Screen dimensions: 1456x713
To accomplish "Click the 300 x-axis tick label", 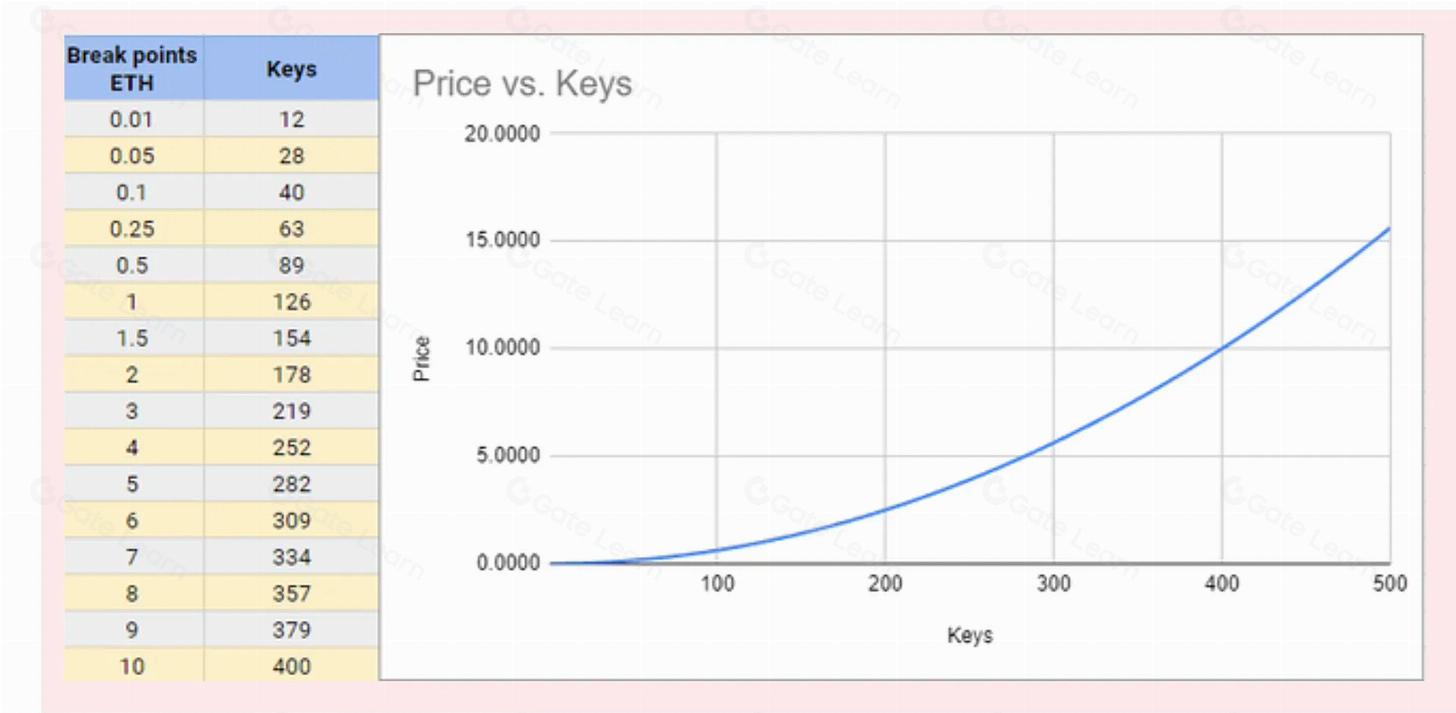I will pos(1053,584).
